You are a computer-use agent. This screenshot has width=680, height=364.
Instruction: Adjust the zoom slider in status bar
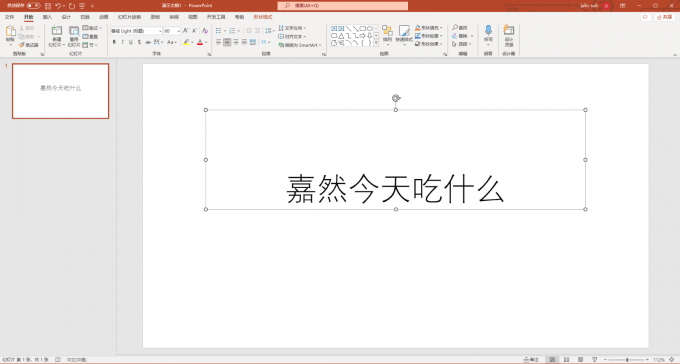(627, 360)
